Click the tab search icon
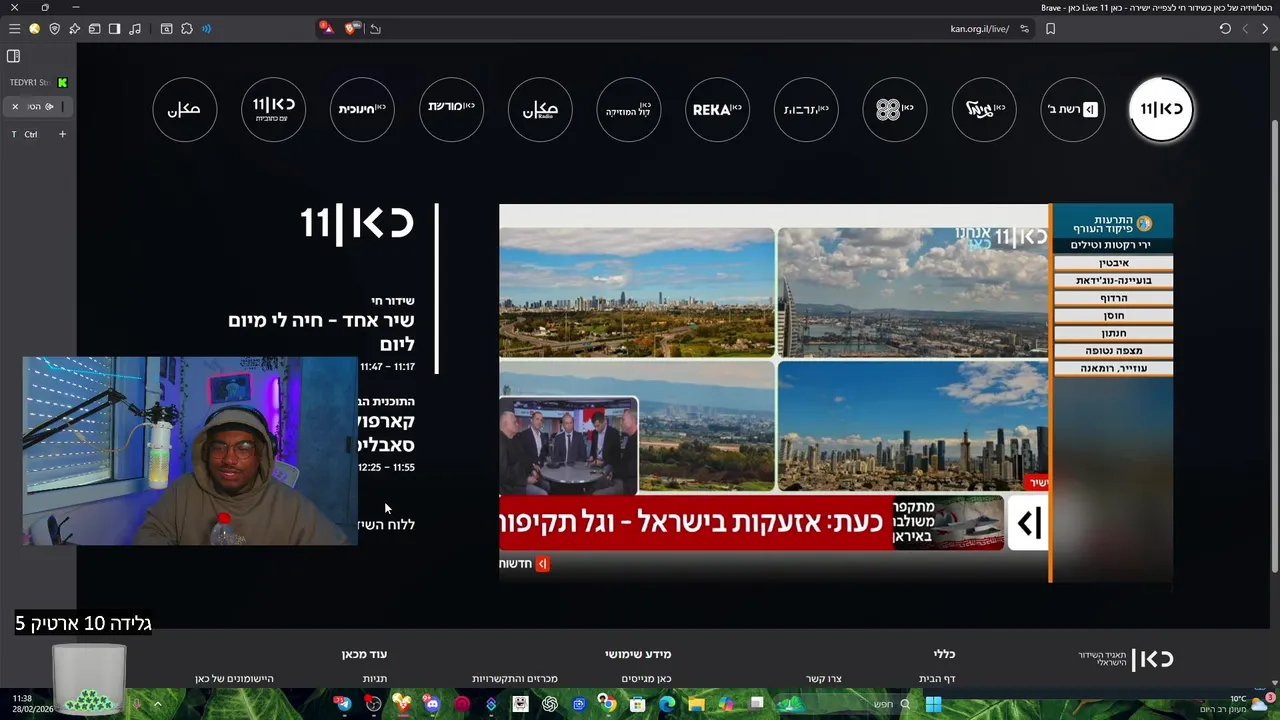Screen dimensions: 1280x720 point(166,29)
